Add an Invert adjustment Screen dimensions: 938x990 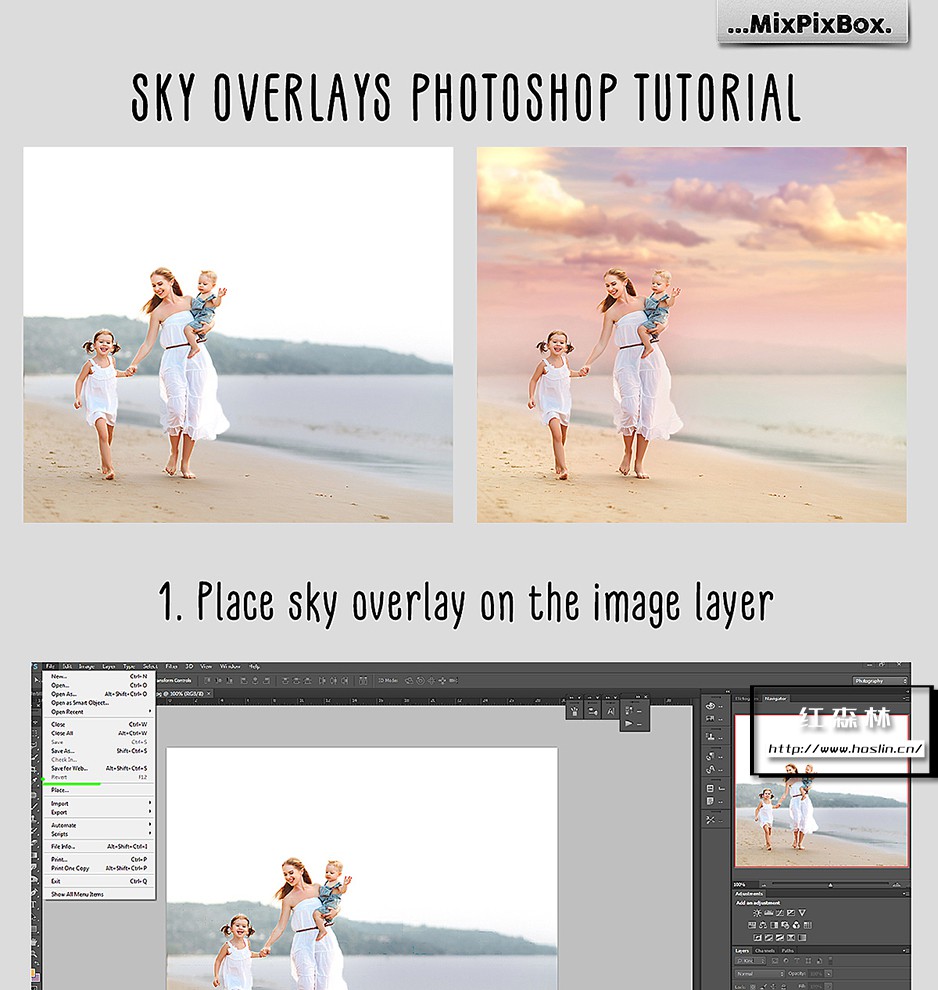pyautogui.click(x=757, y=938)
